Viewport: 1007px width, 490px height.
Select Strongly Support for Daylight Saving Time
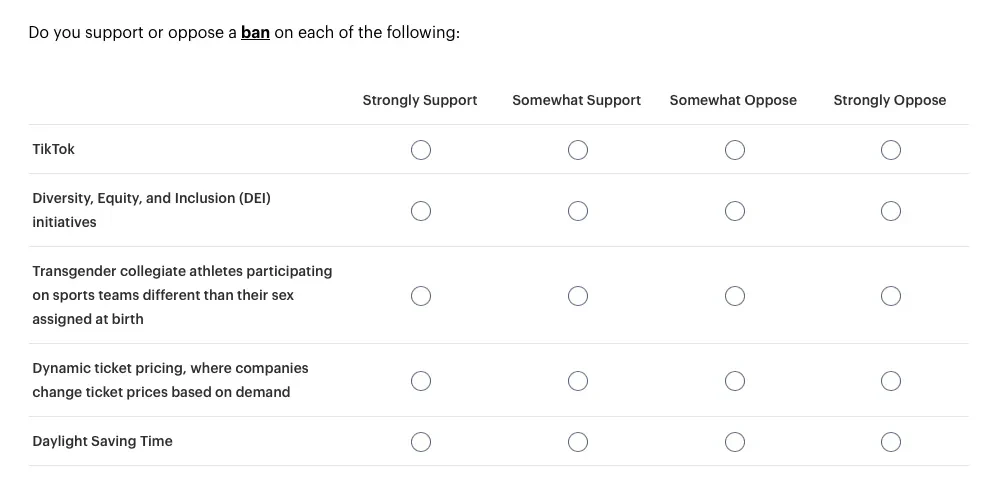421,442
